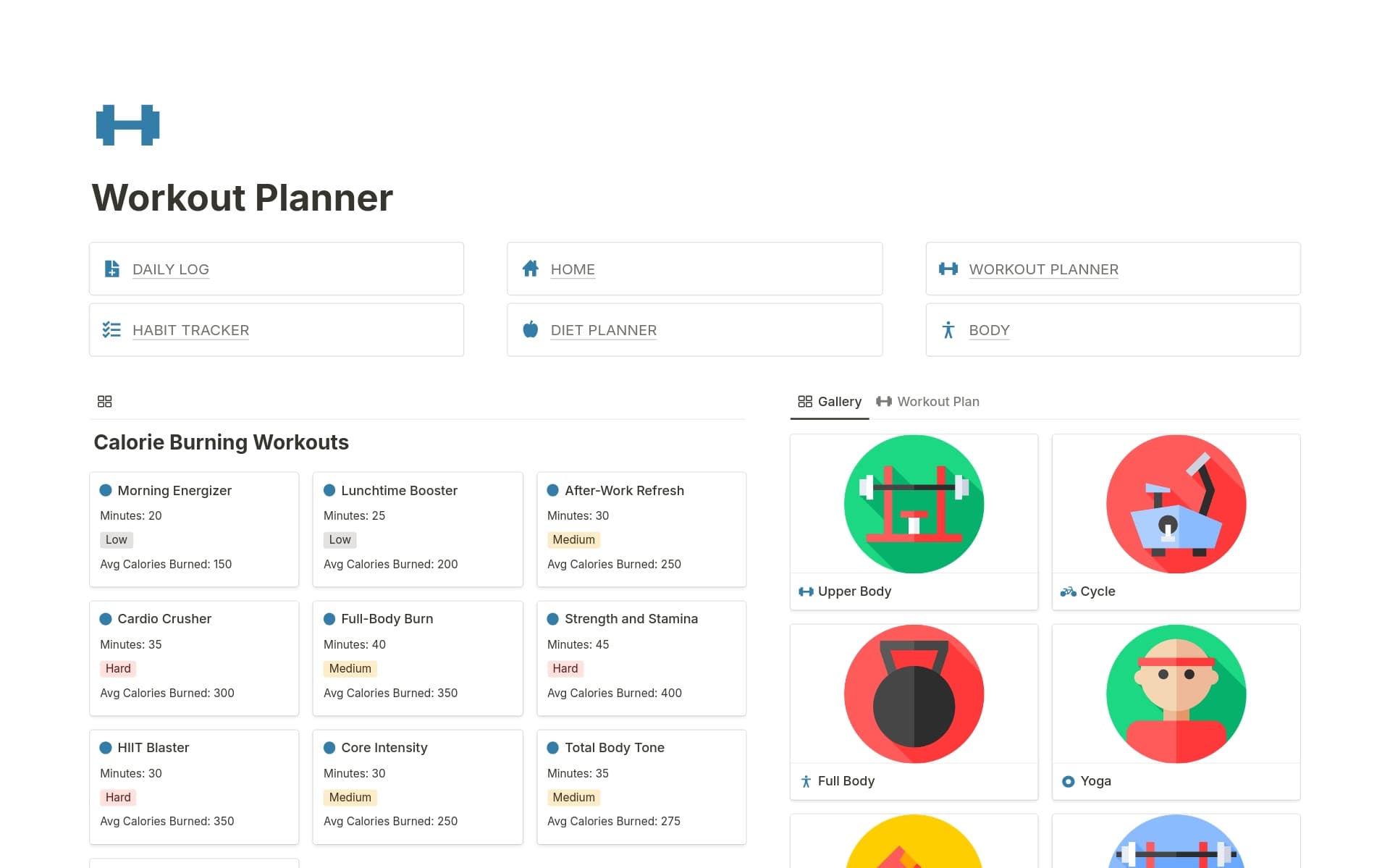Click blue dot icon on Cardio Crusher
This screenshot has height=868, width=1390.
pos(106,619)
